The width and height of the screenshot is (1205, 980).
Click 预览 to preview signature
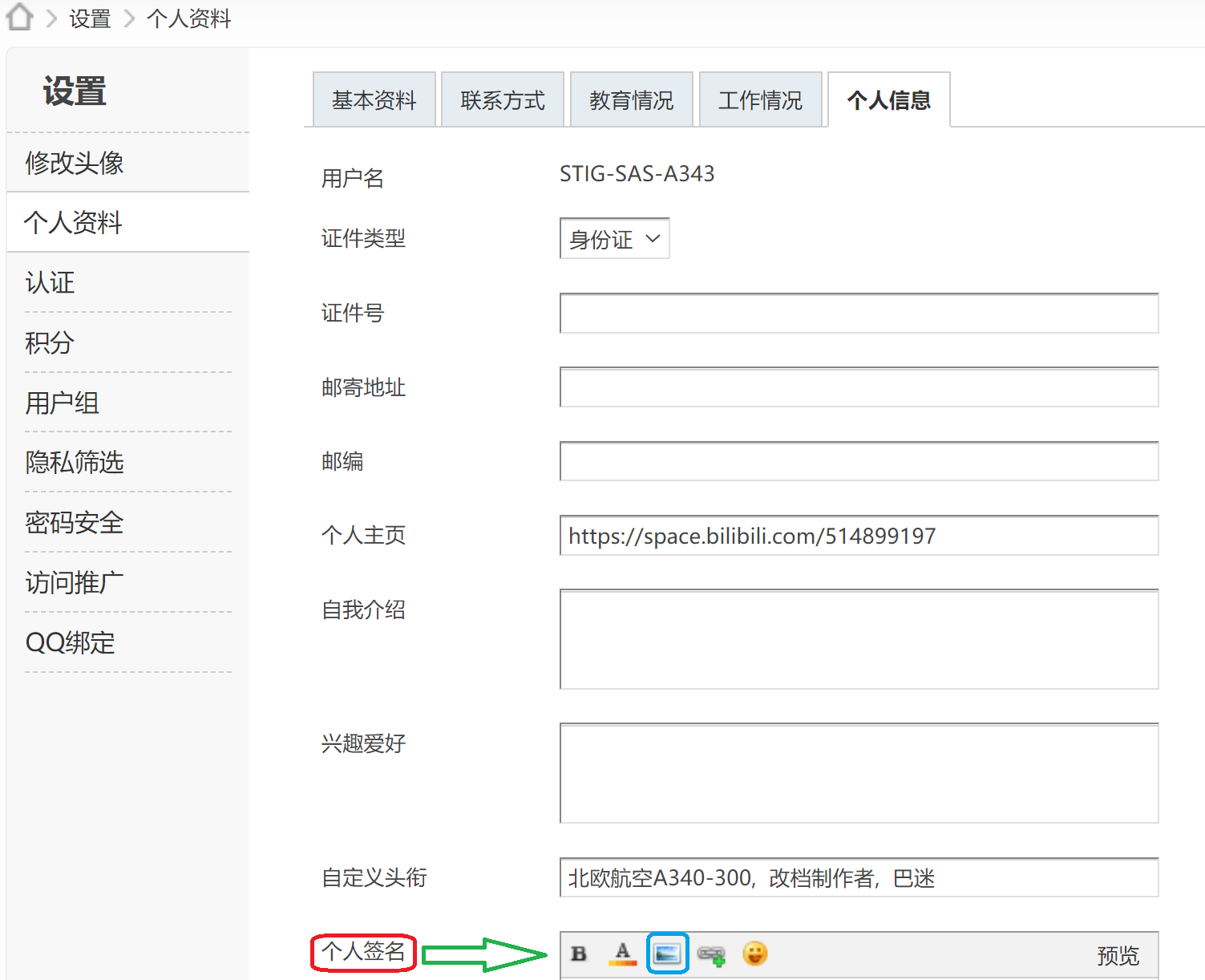(x=1118, y=955)
